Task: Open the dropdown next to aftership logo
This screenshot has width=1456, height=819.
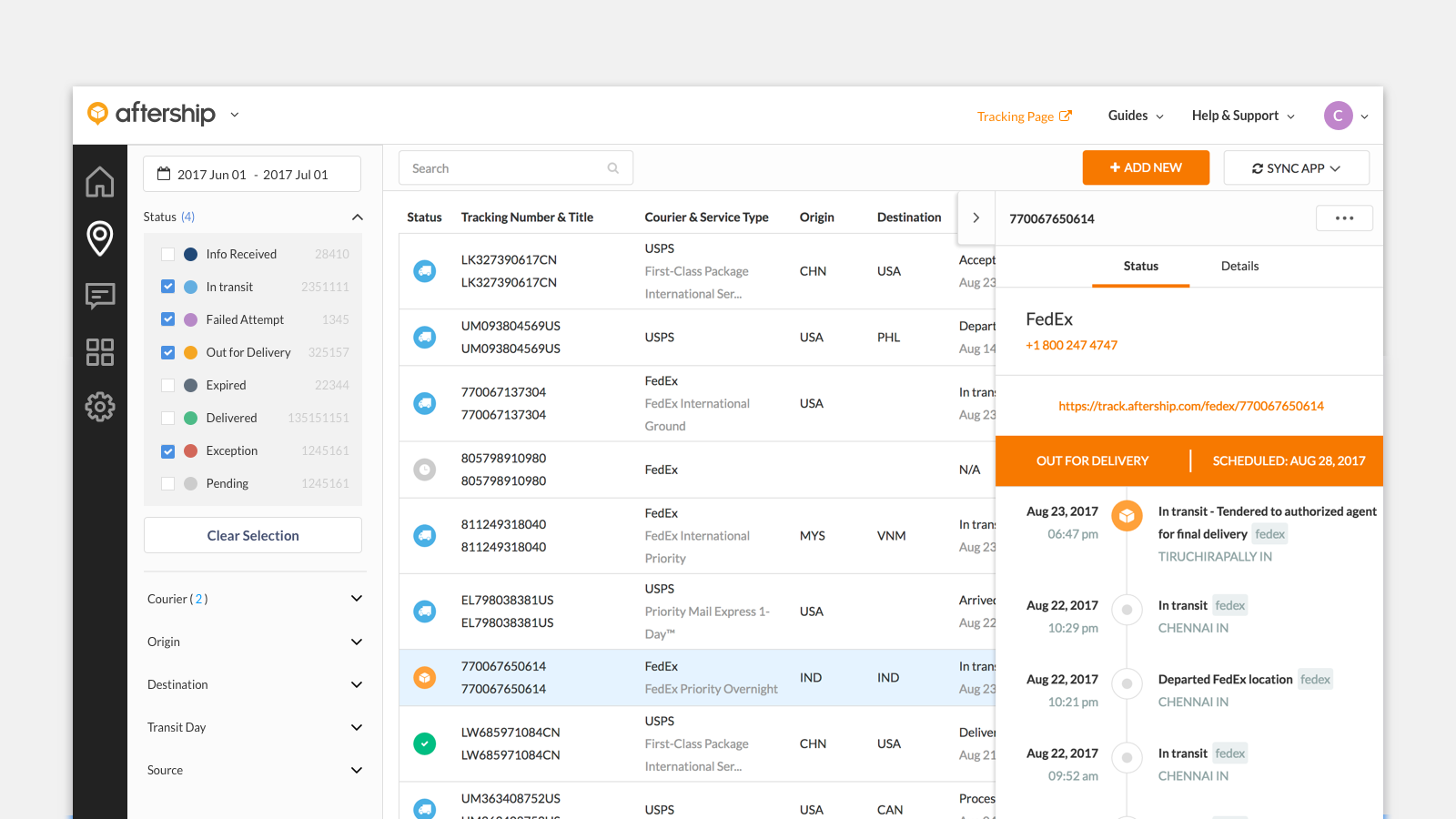Action: (234, 115)
